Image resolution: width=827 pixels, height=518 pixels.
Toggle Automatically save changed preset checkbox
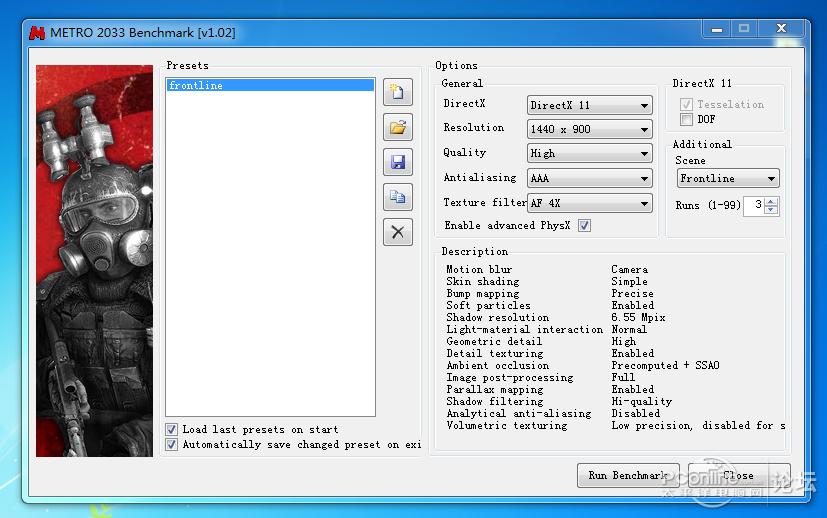coord(173,445)
